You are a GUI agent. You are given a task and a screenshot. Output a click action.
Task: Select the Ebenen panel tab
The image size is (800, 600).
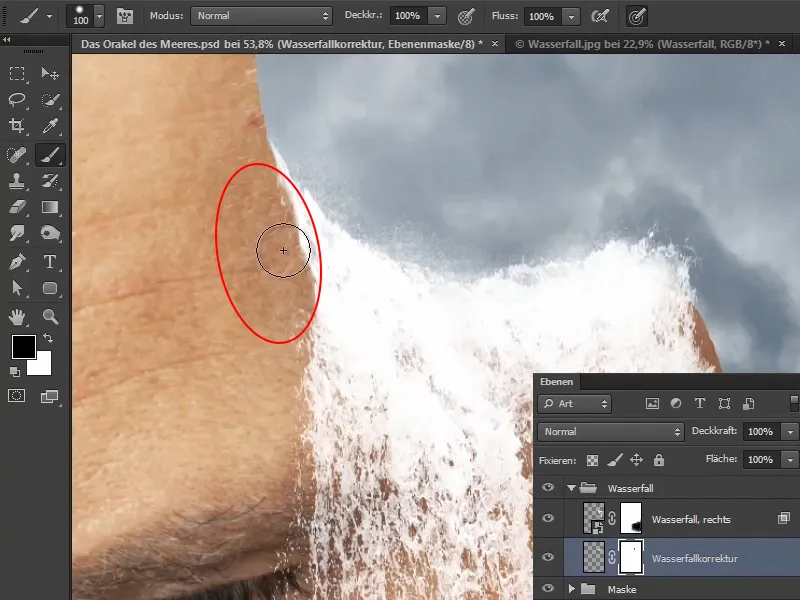coord(556,382)
